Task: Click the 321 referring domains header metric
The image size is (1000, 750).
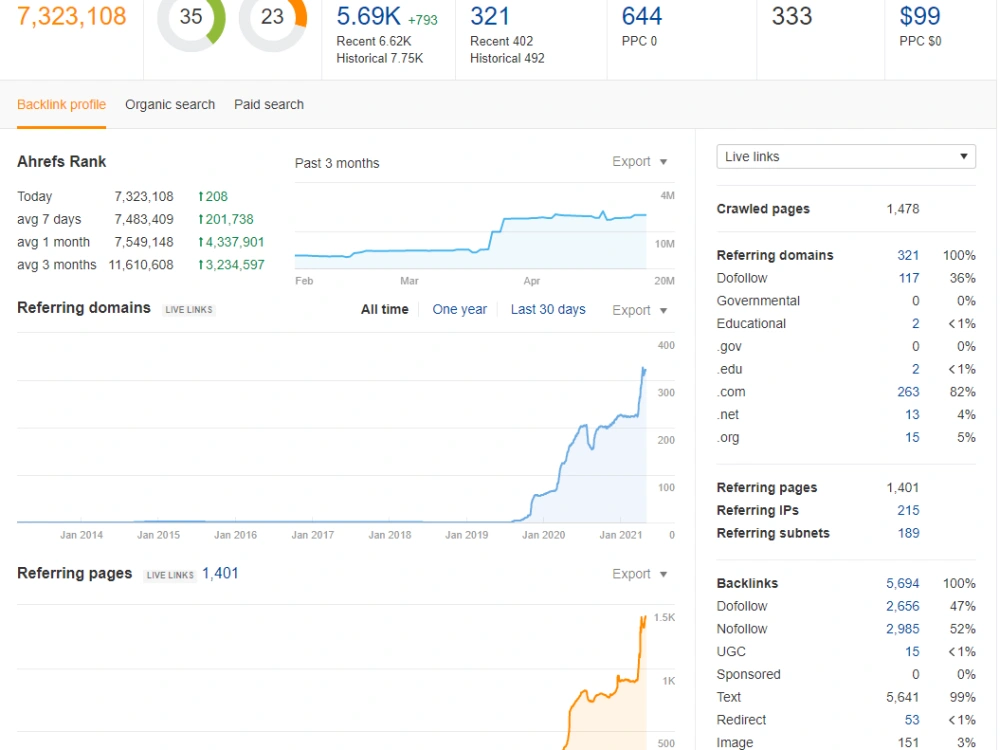Action: tap(490, 17)
